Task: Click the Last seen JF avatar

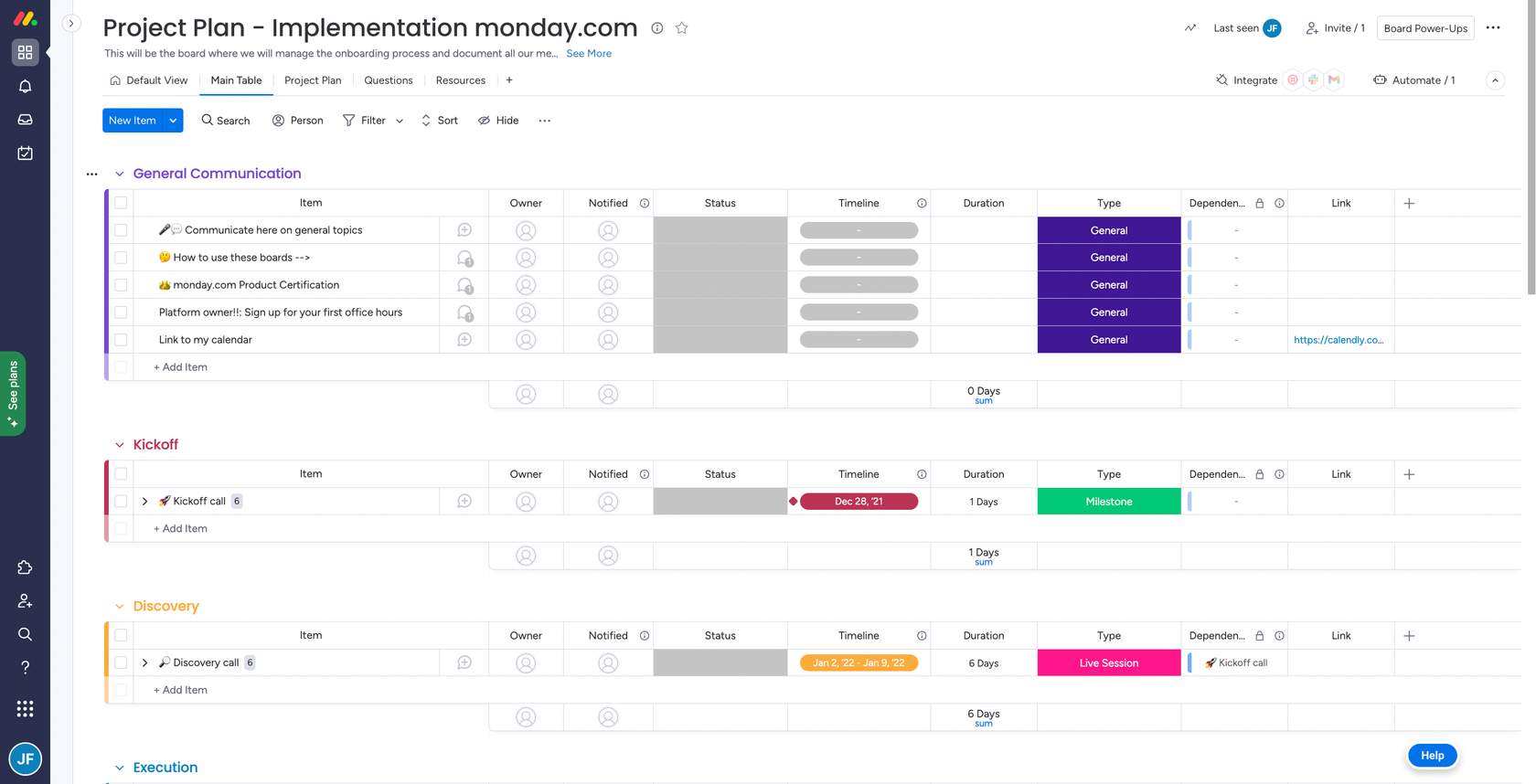Action: click(1272, 28)
